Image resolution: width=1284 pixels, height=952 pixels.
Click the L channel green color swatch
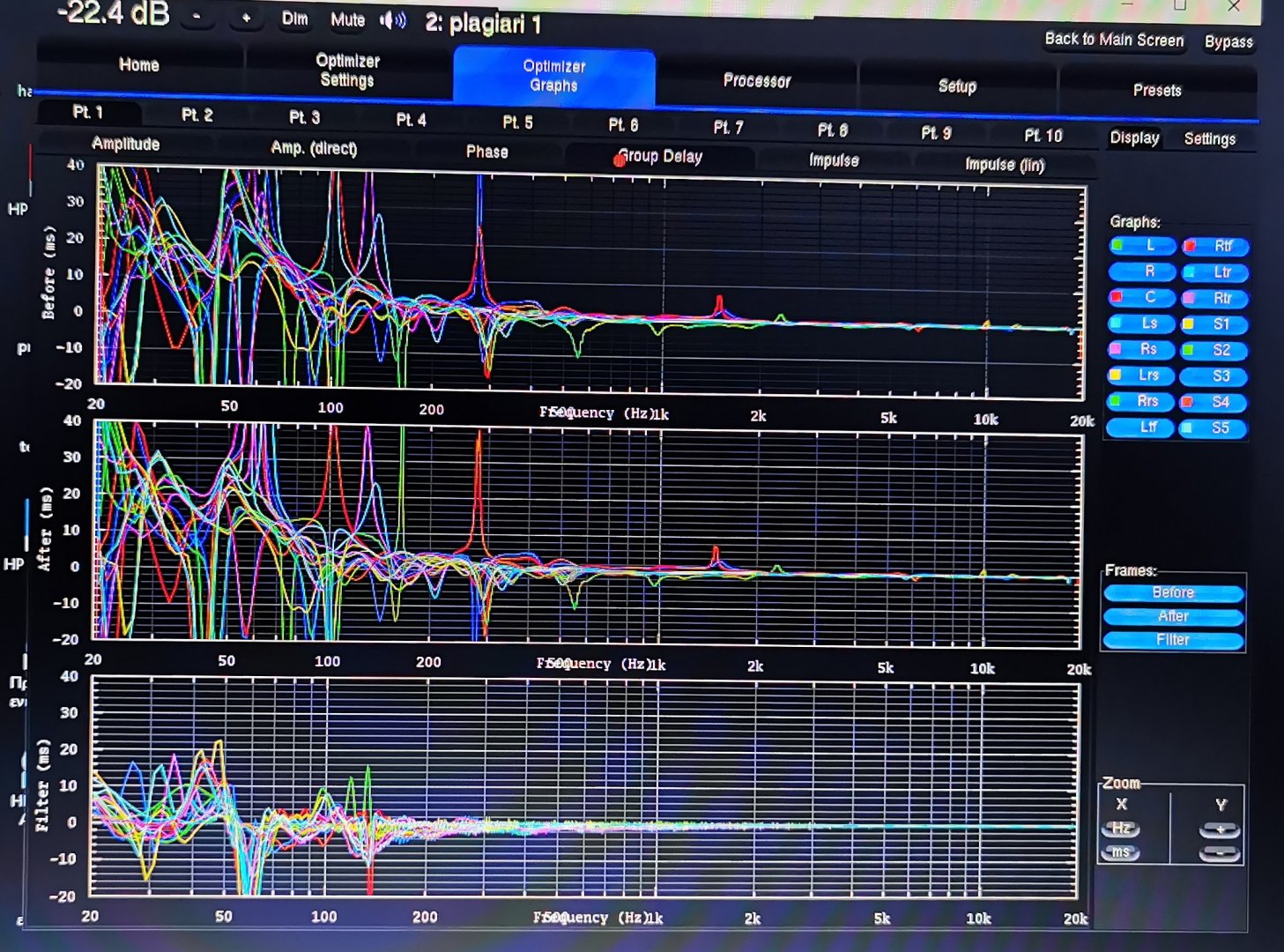pyautogui.click(x=1117, y=245)
